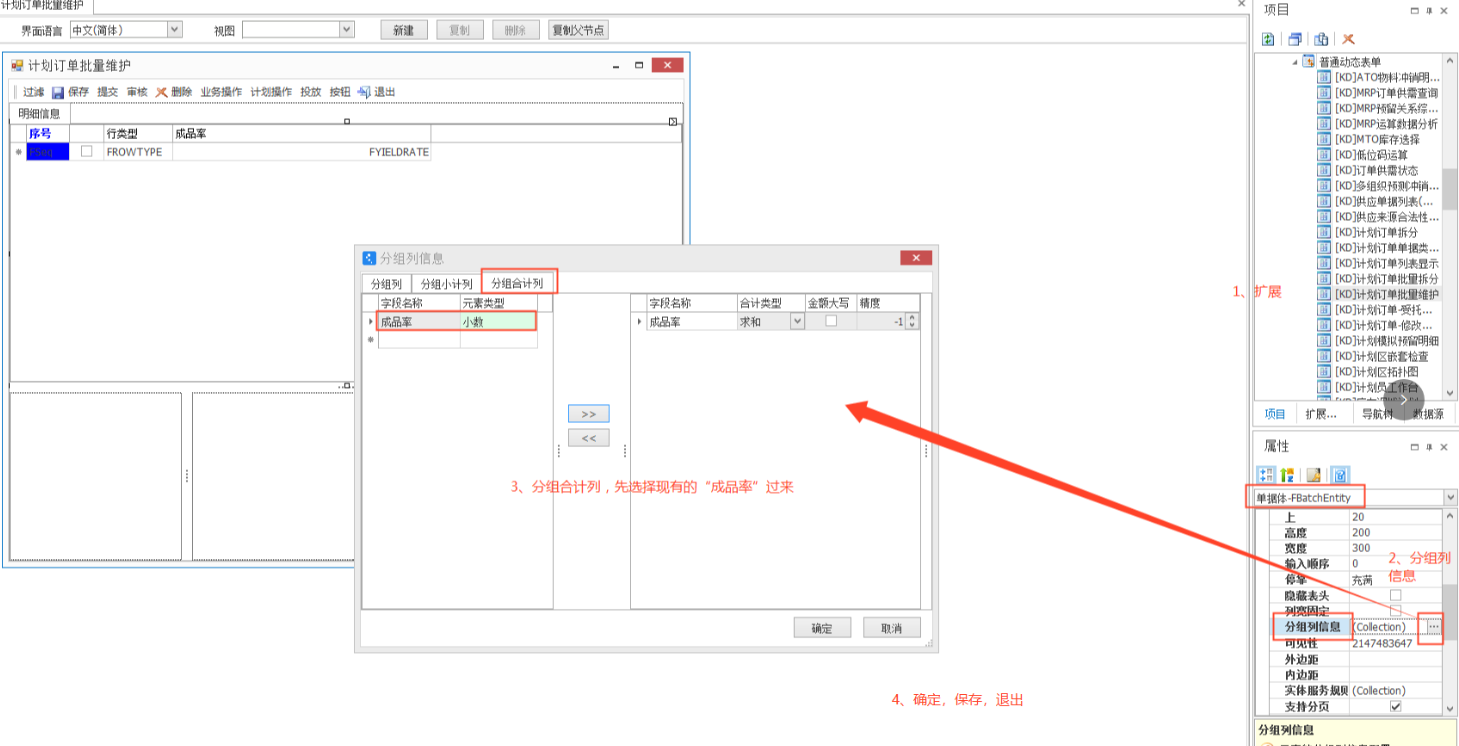Click the 精度 spinner arrows
The width and height of the screenshot is (1459, 746).
911,322
